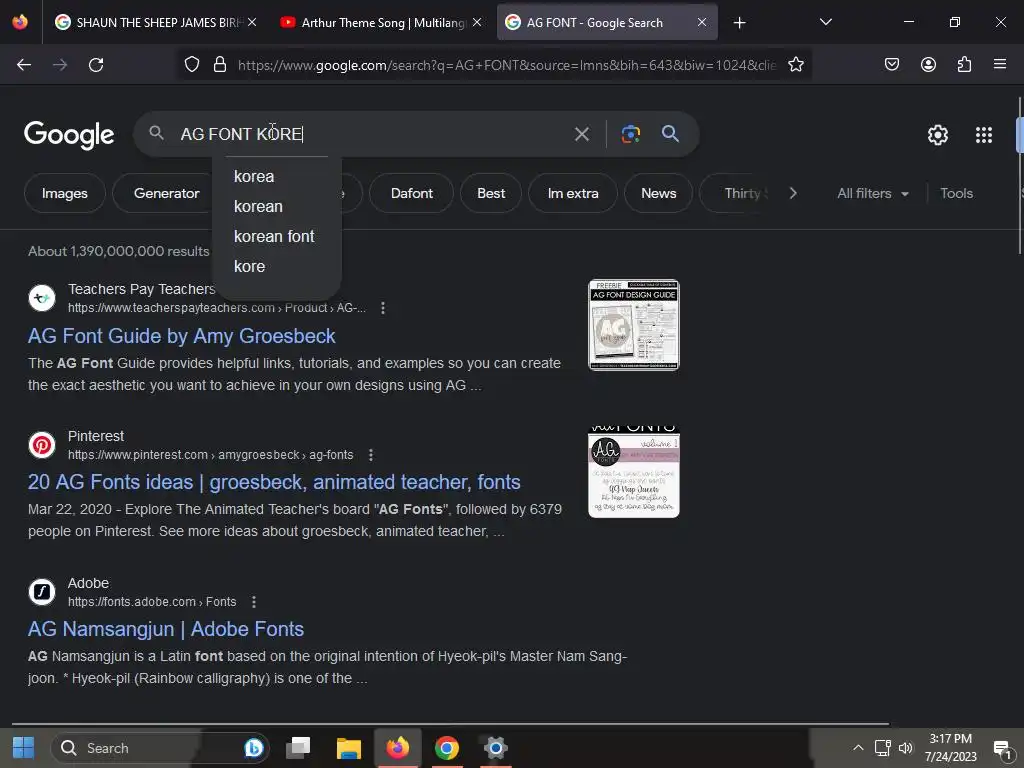
Task: Click the Bing chat icon in taskbar search
Action: [253, 748]
